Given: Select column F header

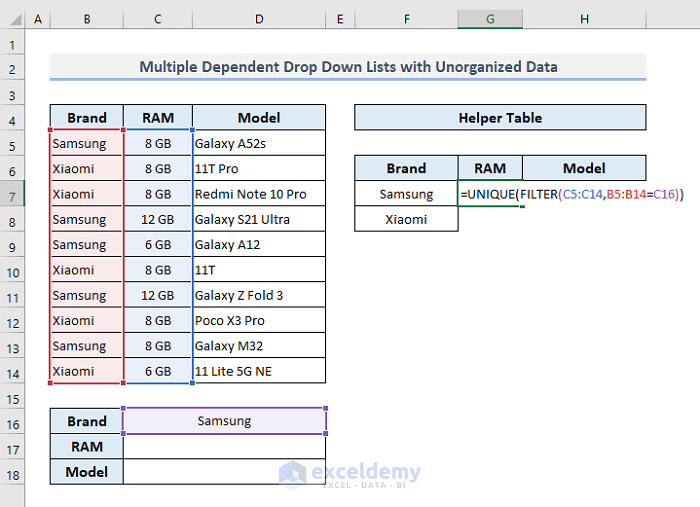Looking at the screenshot, I should coord(406,19).
